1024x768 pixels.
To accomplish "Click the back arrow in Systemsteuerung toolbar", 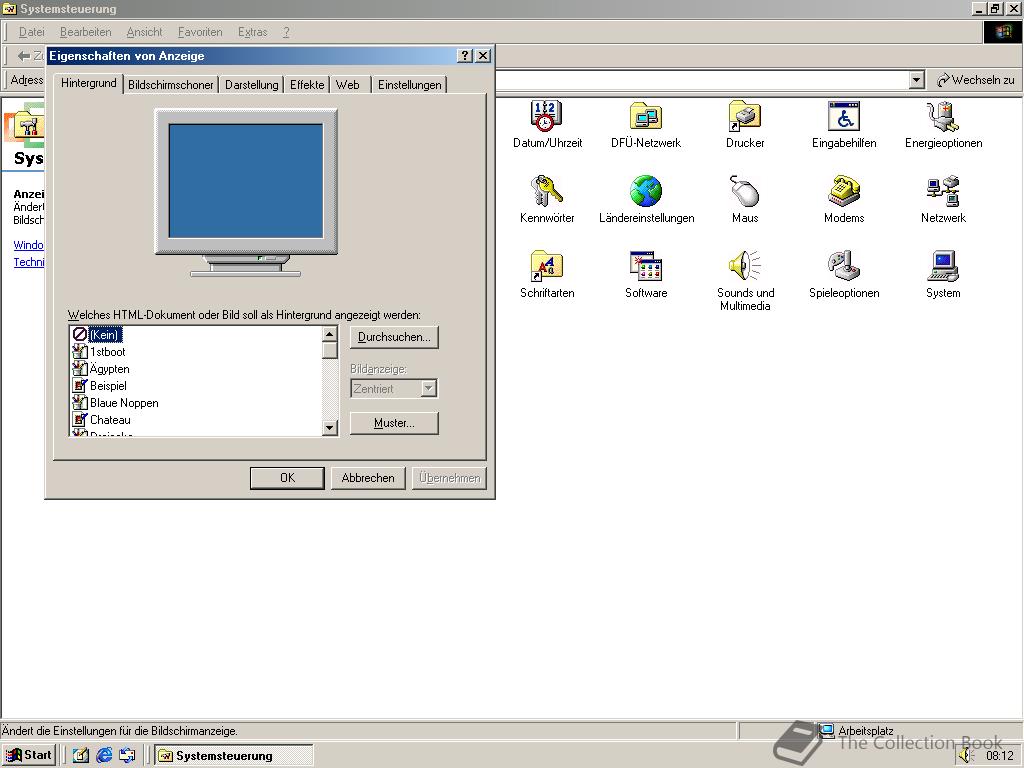I will tap(24, 56).
